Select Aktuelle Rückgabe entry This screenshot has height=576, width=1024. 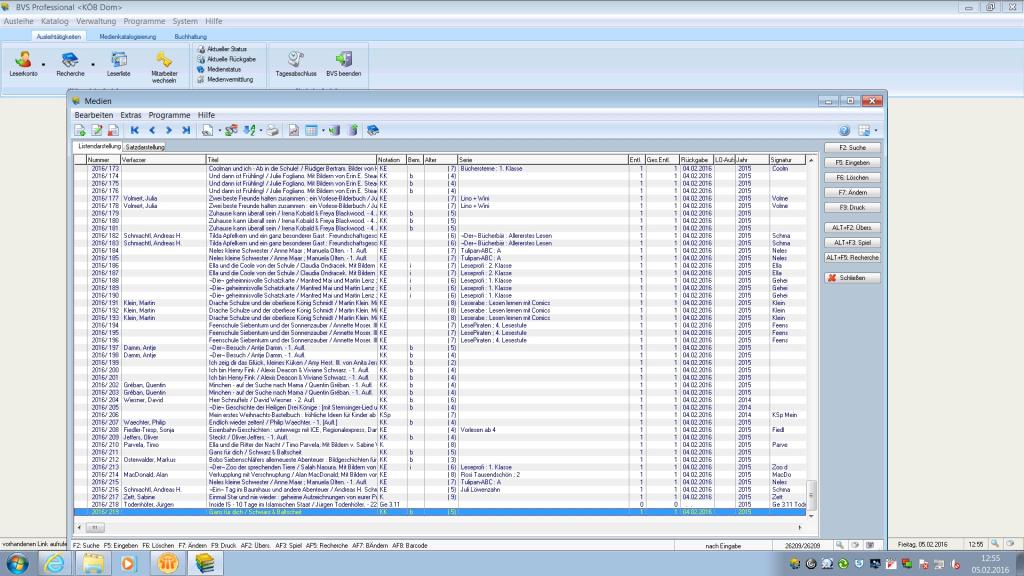pyautogui.click(x=226, y=59)
